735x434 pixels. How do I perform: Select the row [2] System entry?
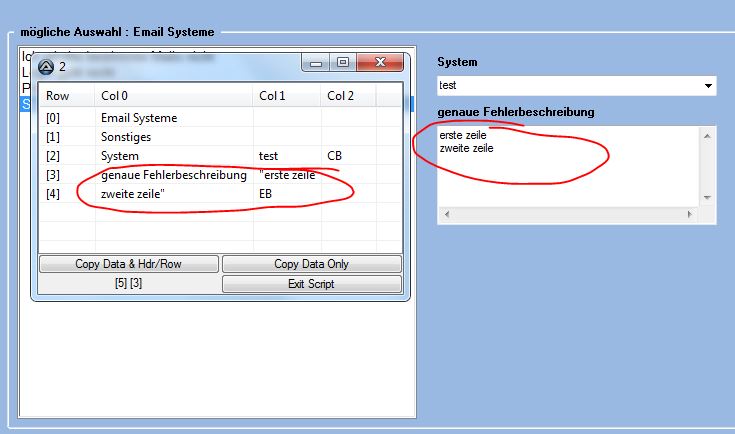pos(120,156)
